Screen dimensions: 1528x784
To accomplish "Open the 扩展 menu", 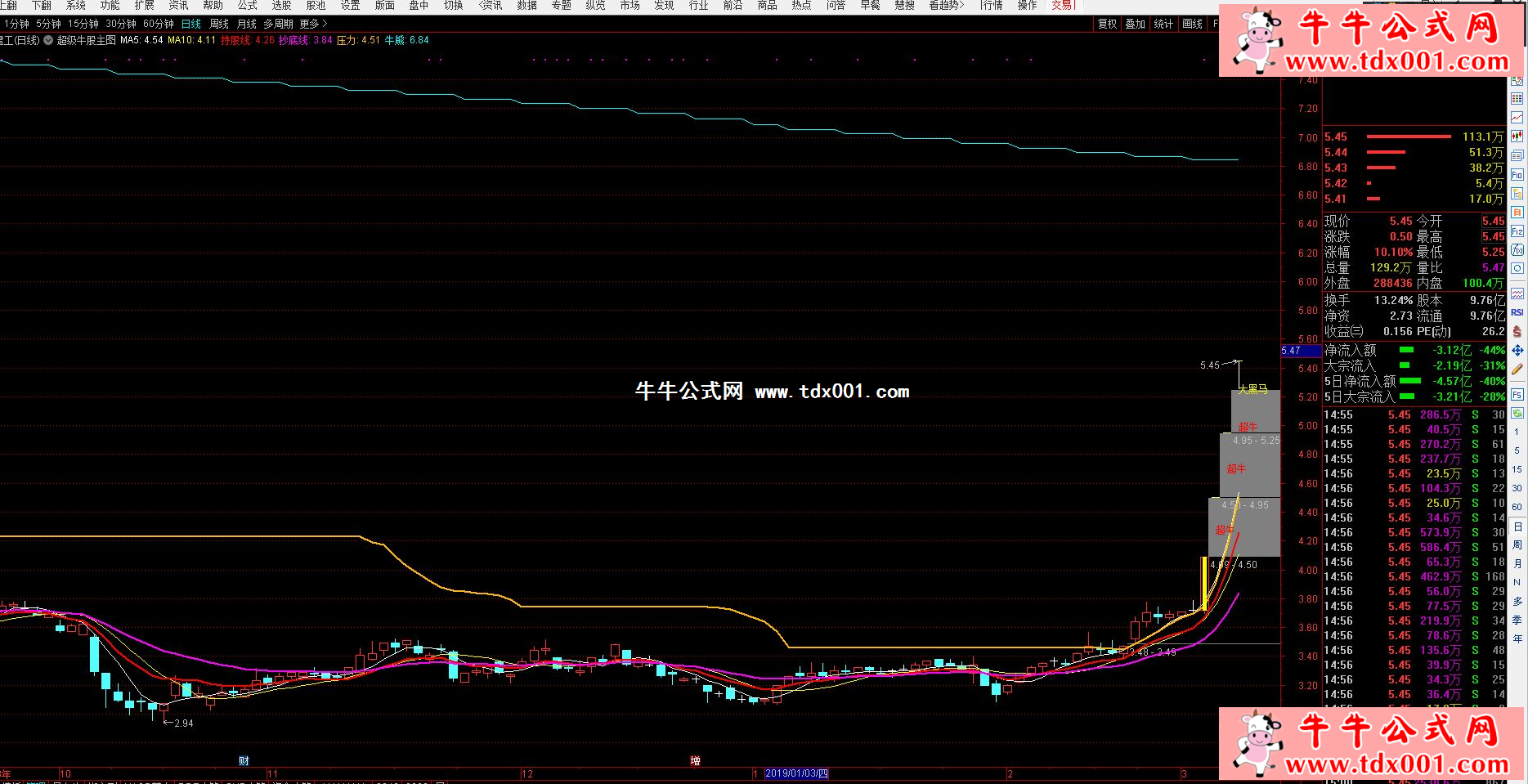I will (144, 5).
